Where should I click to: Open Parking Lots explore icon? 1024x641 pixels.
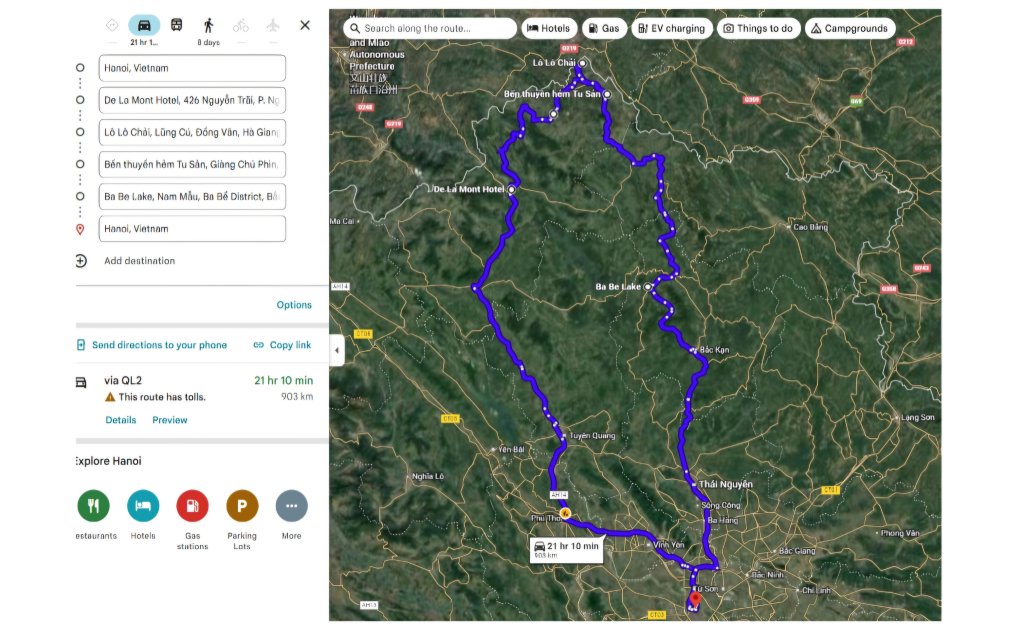(x=242, y=506)
